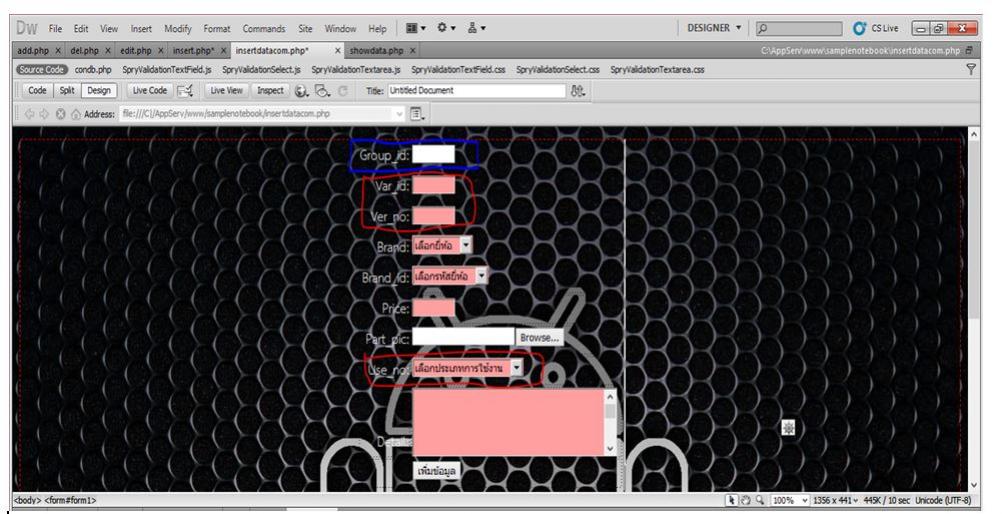The width and height of the screenshot is (1002, 514).
Task: Toggle Live Code options checklist icon
Action: click(185, 91)
